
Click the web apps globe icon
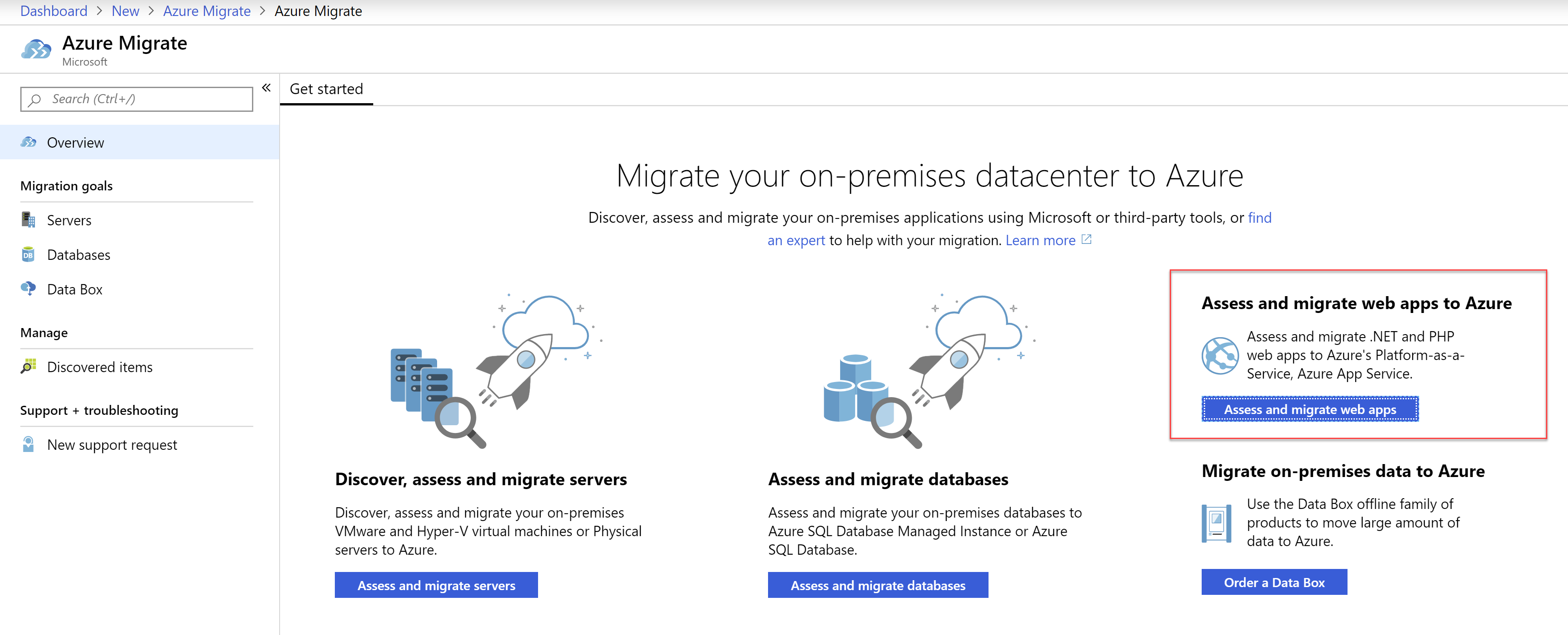point(1220,355)
